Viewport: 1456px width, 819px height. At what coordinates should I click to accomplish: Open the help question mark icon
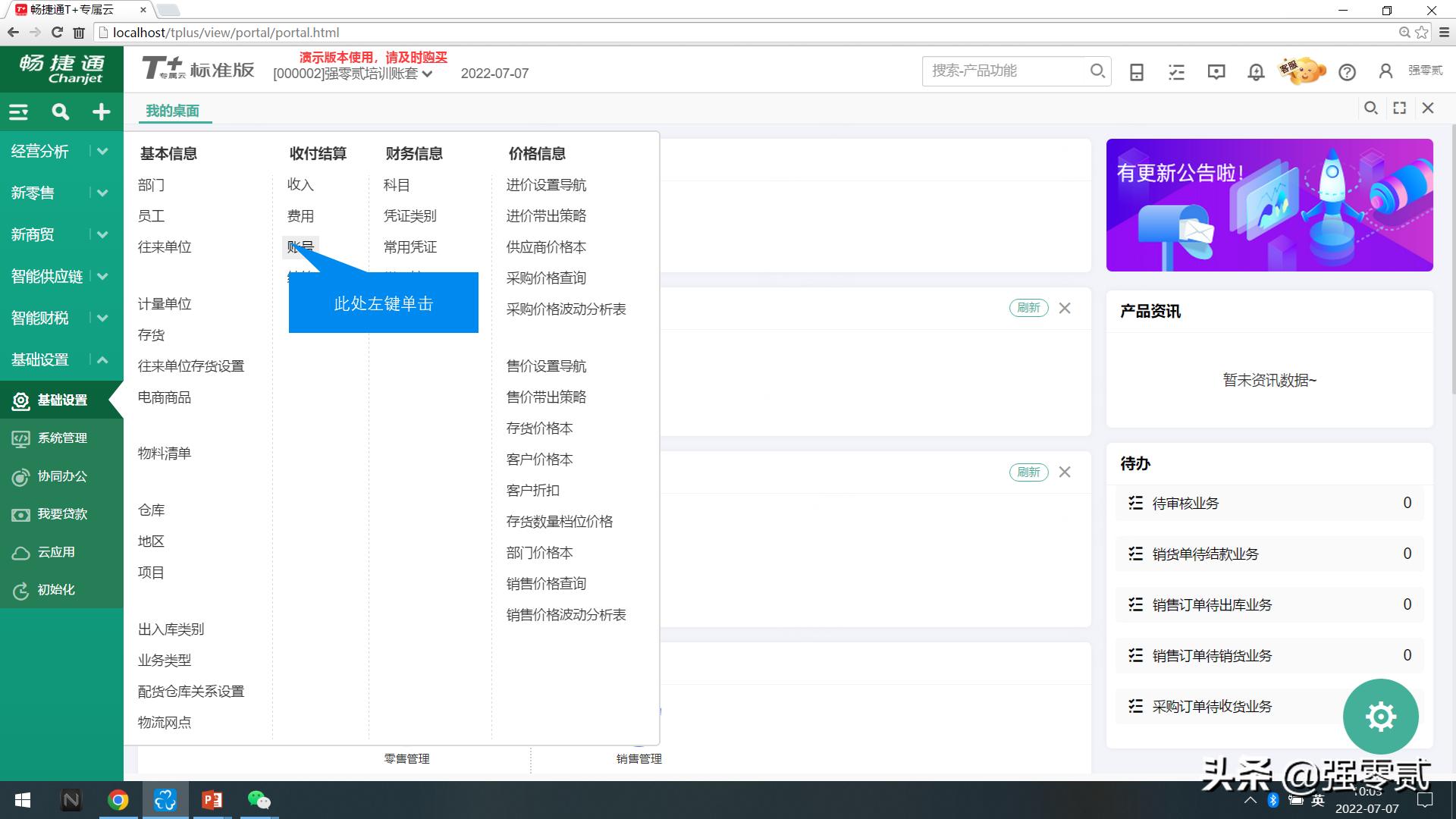point(1348,72)
